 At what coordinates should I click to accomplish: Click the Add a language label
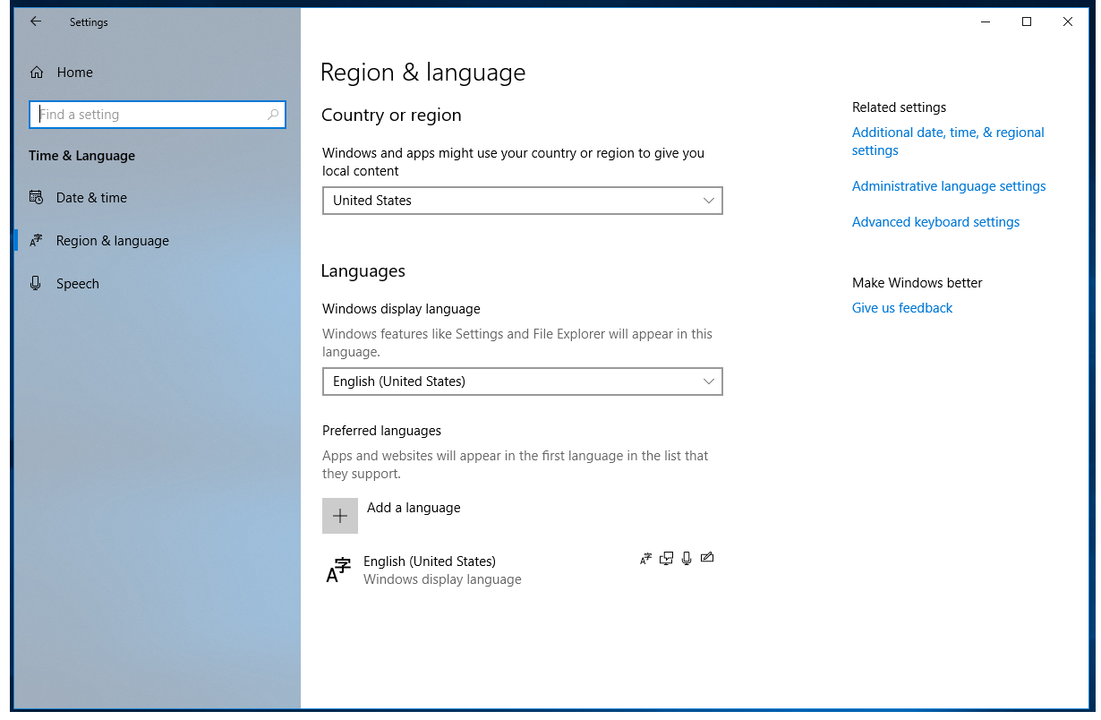pos(414,508)
